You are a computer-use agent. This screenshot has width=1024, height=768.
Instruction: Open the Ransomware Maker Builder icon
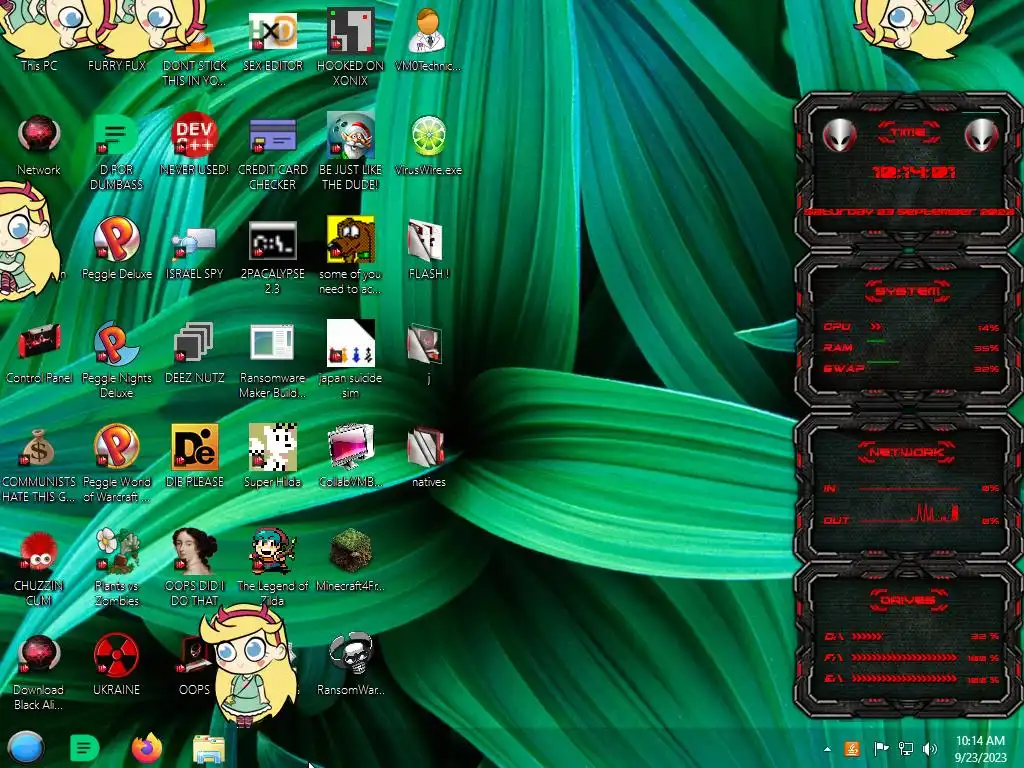272,343
